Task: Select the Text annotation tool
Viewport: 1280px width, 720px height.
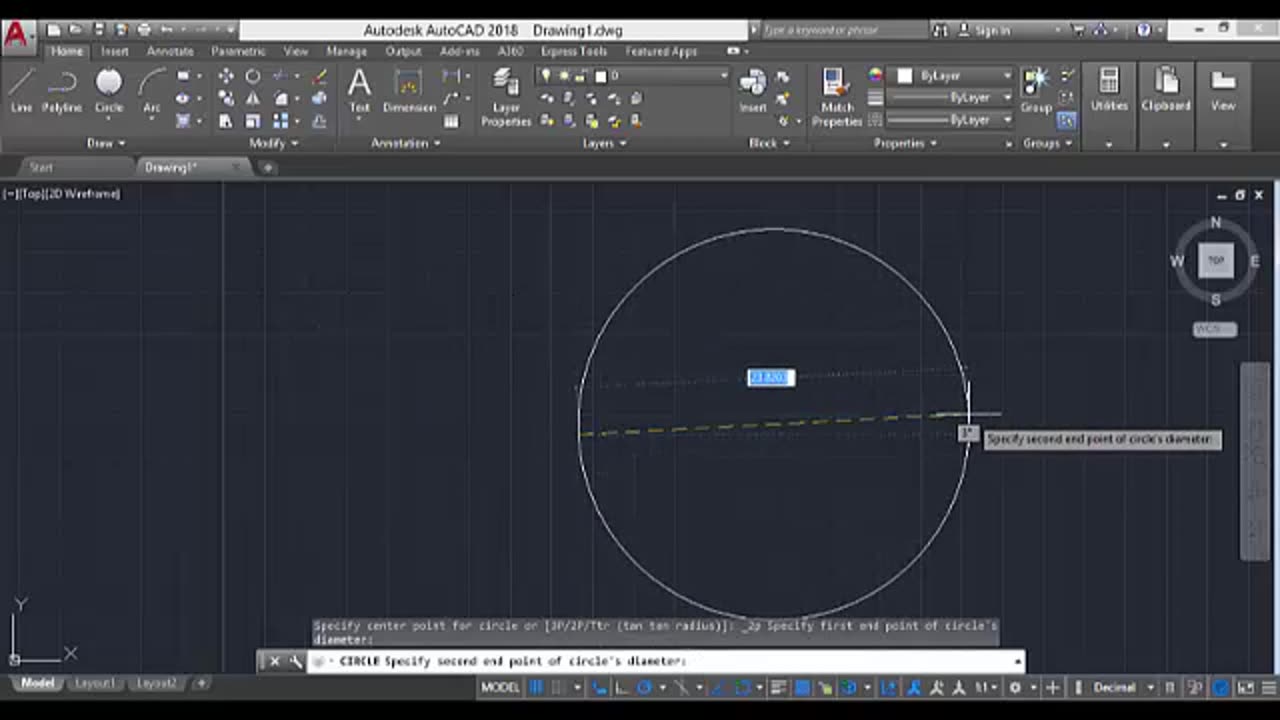Action: (x=359, y=90)
